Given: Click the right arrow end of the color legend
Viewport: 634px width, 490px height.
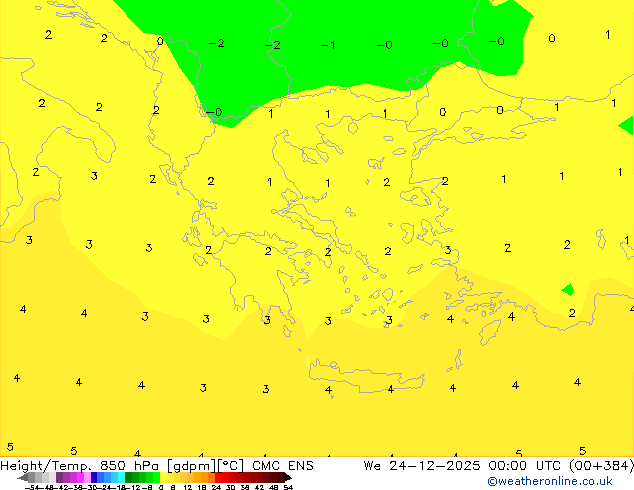Looking at the screenshot, I should coord(288,478).
